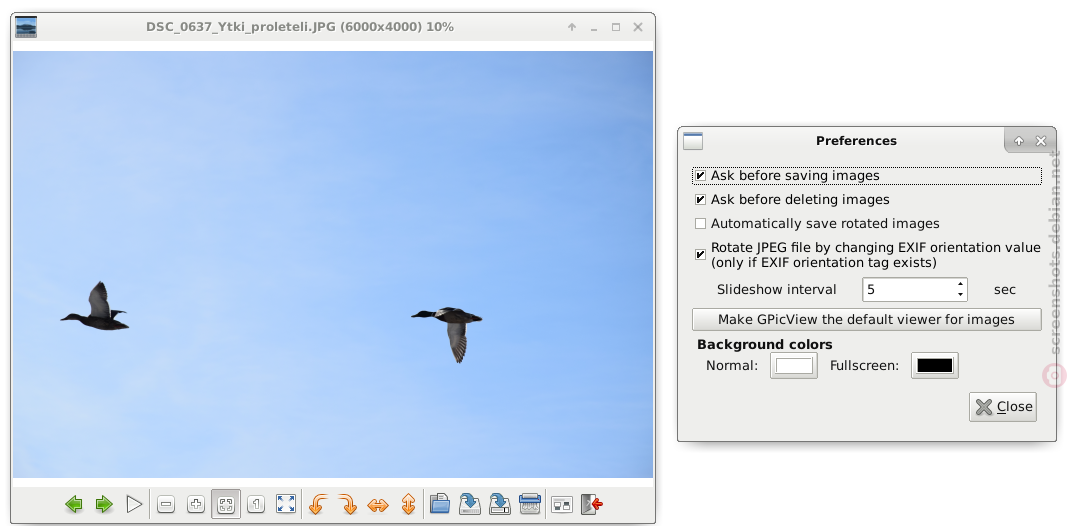Uncheck Ask before saving images
The width and height of the screenshot is (1067, 526).
pos(700,176)
